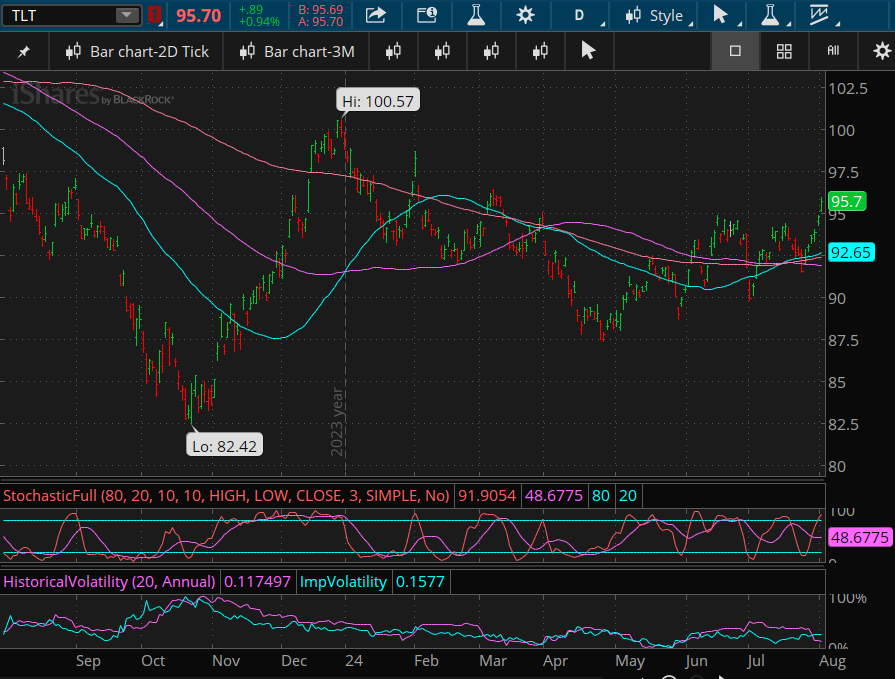Click the 82.5 price axis label

[x=844, y=425]
